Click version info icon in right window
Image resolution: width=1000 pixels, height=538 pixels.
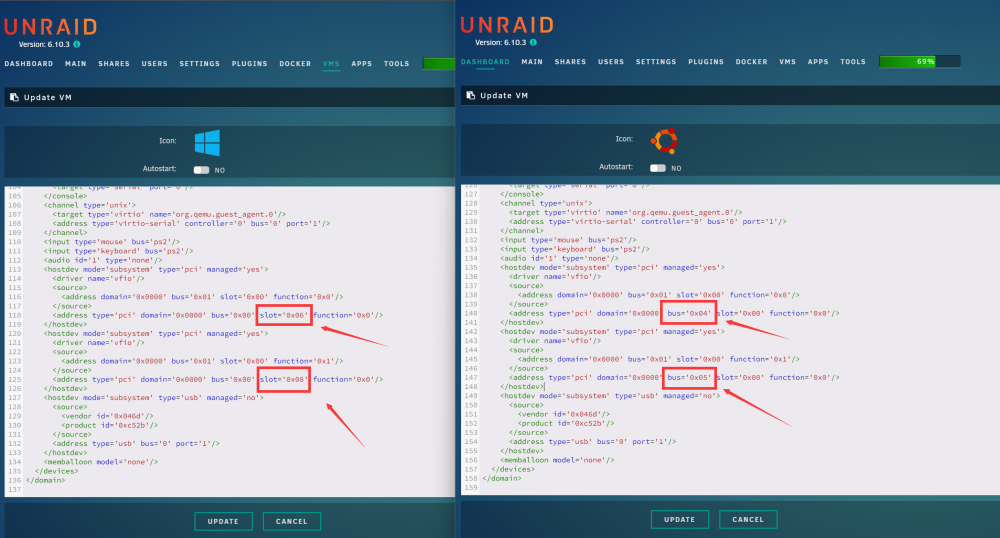click(x=533, y=43)
